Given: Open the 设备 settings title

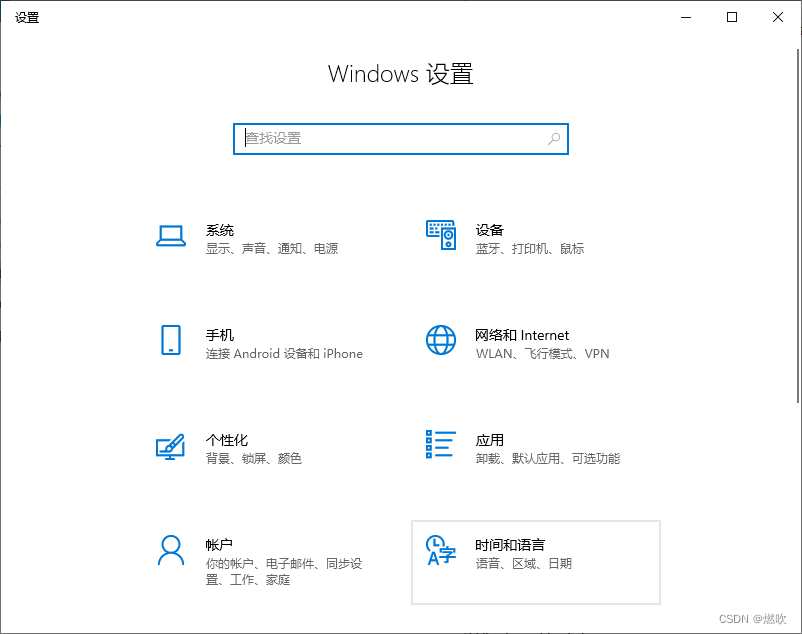Looking at the screenshot, I should (489, 230).
